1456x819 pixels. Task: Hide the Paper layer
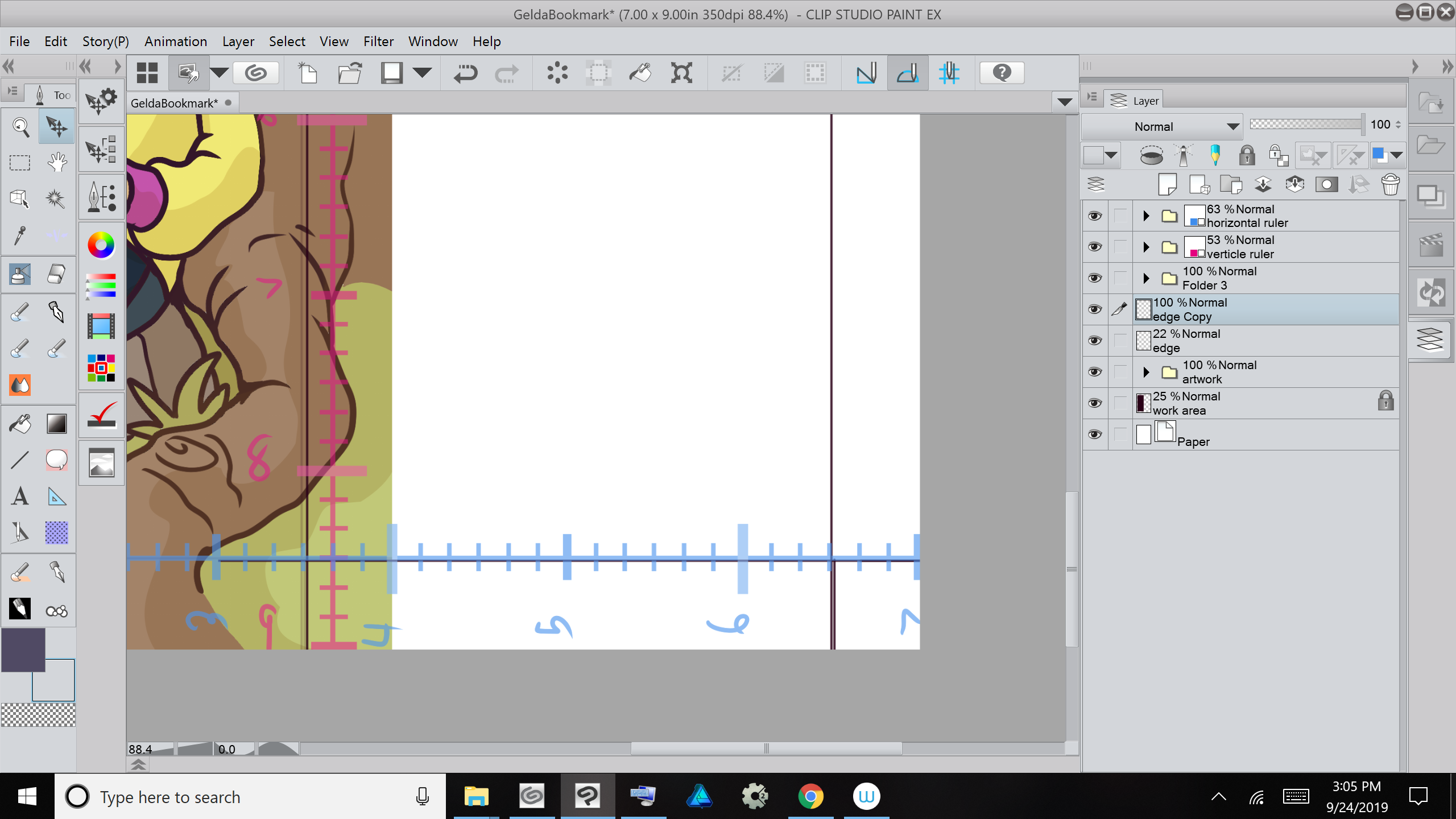1095,435
